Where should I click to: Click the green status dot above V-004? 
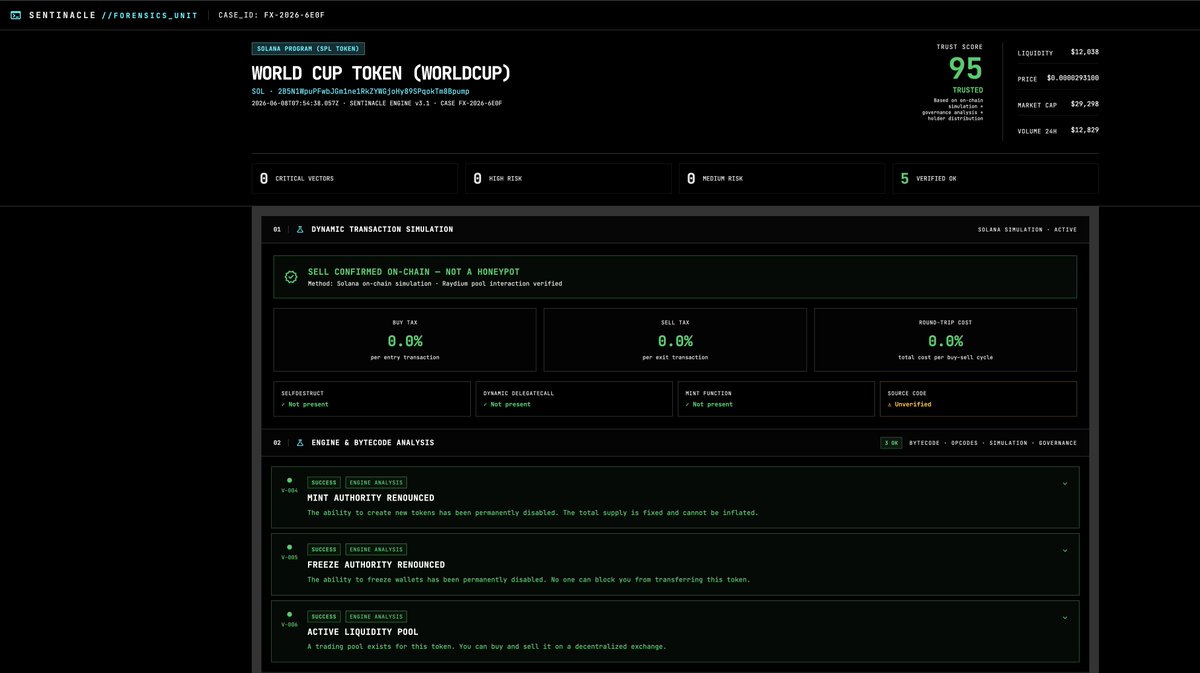pos(289,480)
